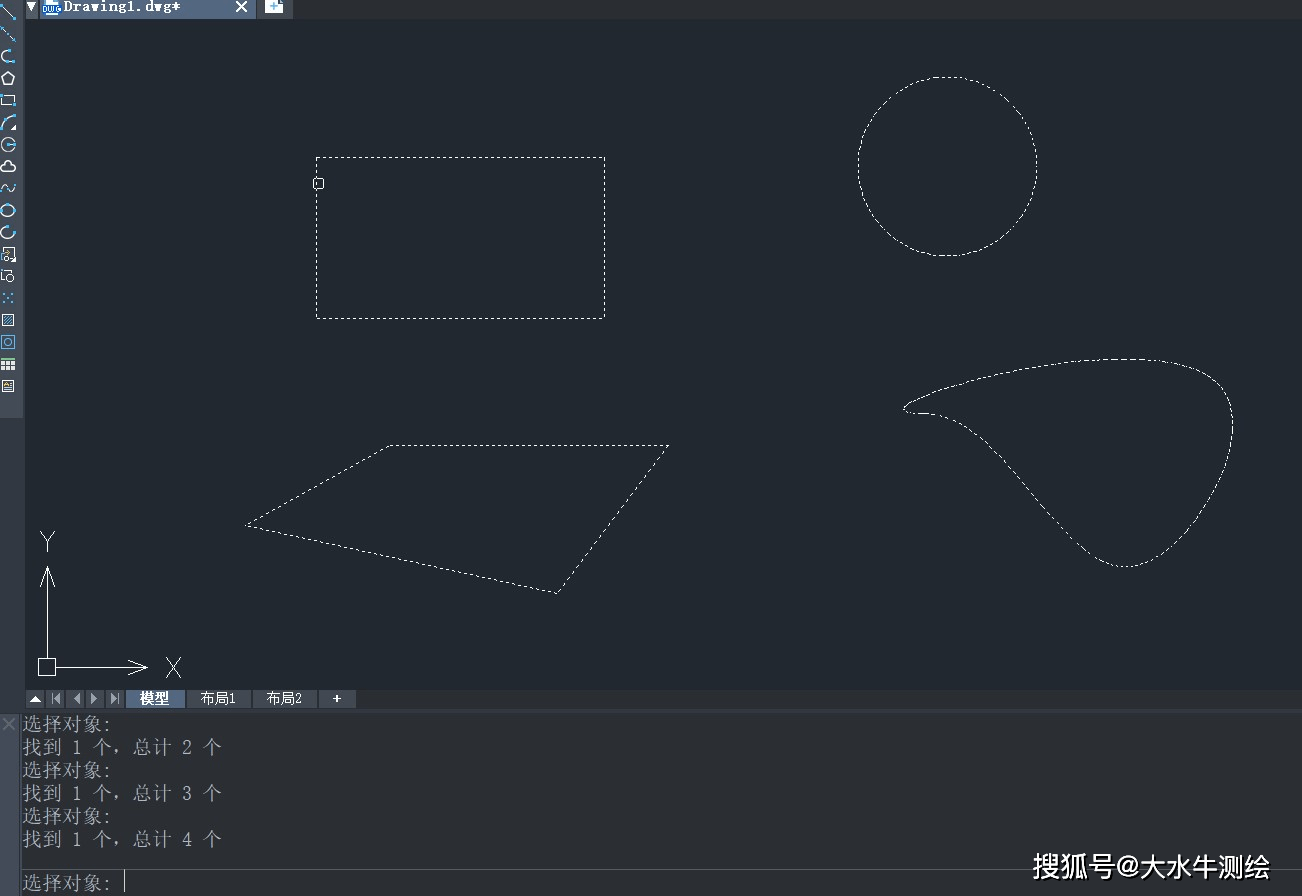The image size is (1302, 896).
Task: Switch to the 布局2 tab
Action: [284, 699]
